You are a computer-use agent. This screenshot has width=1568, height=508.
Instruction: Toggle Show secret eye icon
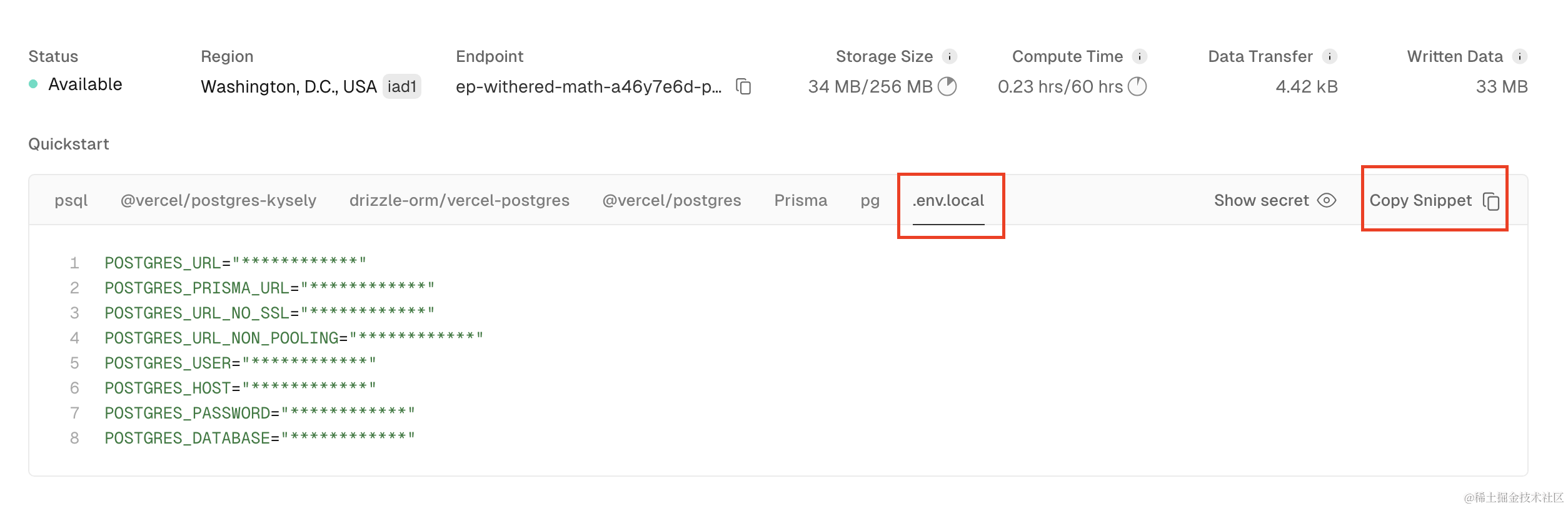coord(1326,200)
